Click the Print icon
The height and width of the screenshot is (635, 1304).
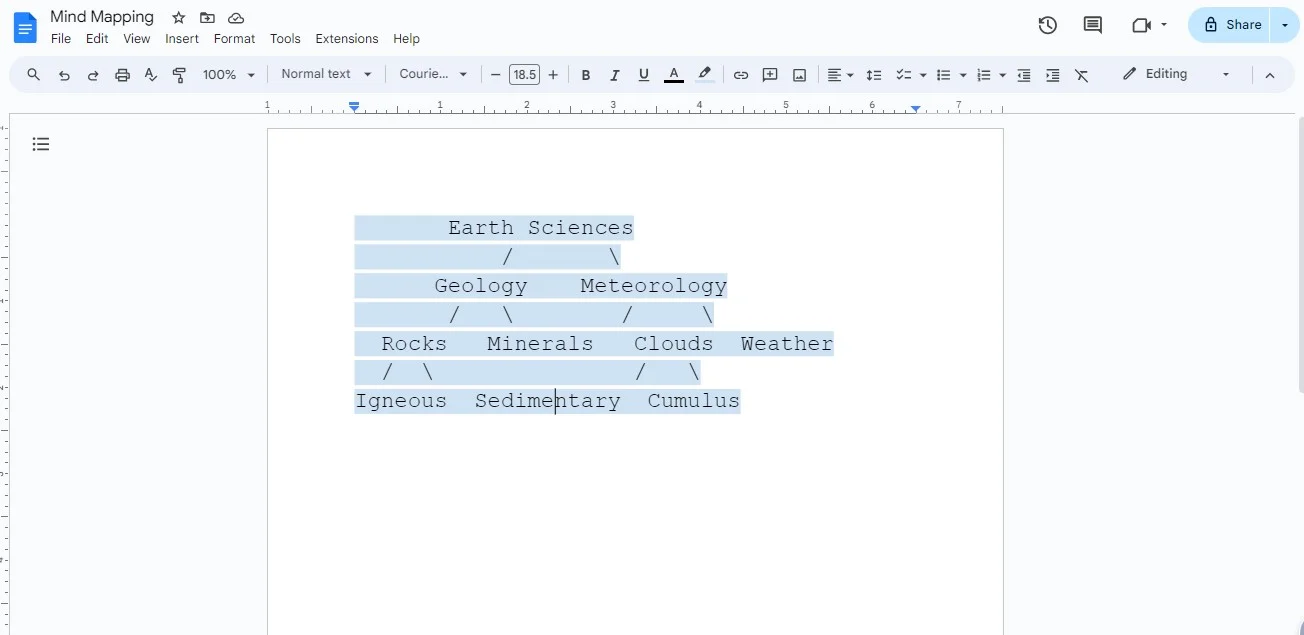pos(122,75)
